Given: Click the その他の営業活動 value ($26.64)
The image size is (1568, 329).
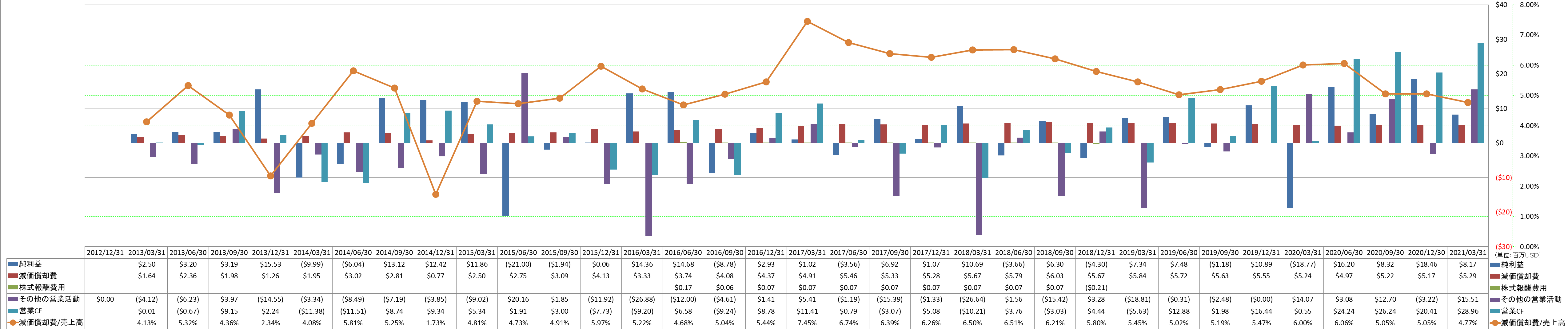Looking at the screenshot, I should click(x=972, y=299).
